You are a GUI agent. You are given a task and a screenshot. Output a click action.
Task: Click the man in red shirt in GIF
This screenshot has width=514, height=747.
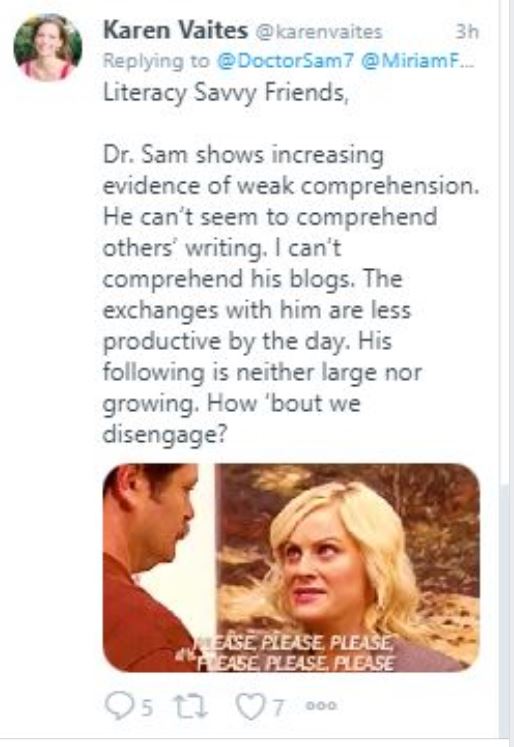click(x=150, y=567)
